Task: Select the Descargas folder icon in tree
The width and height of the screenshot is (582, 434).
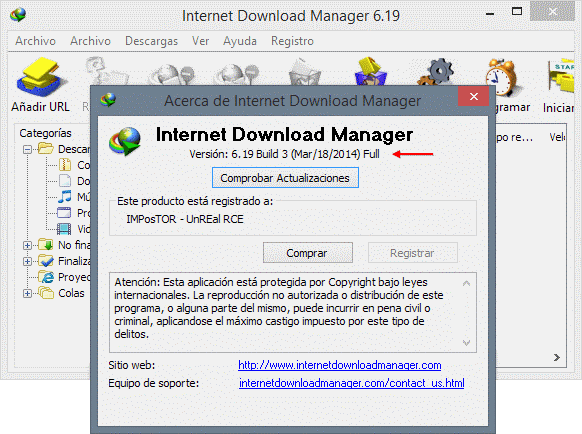Action: point(46,149)
